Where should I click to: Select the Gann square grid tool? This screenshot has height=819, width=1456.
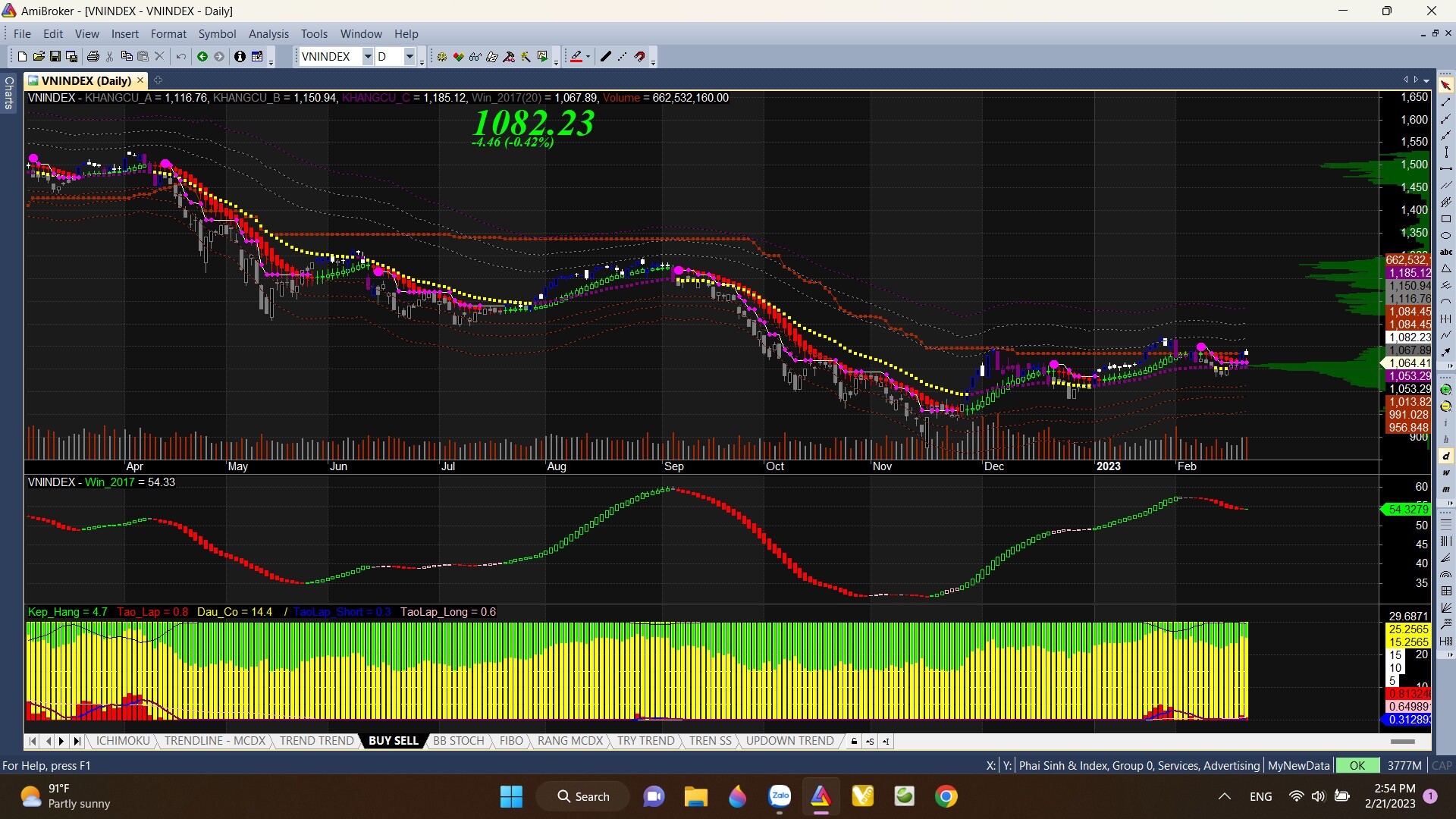pos(1446,591)
